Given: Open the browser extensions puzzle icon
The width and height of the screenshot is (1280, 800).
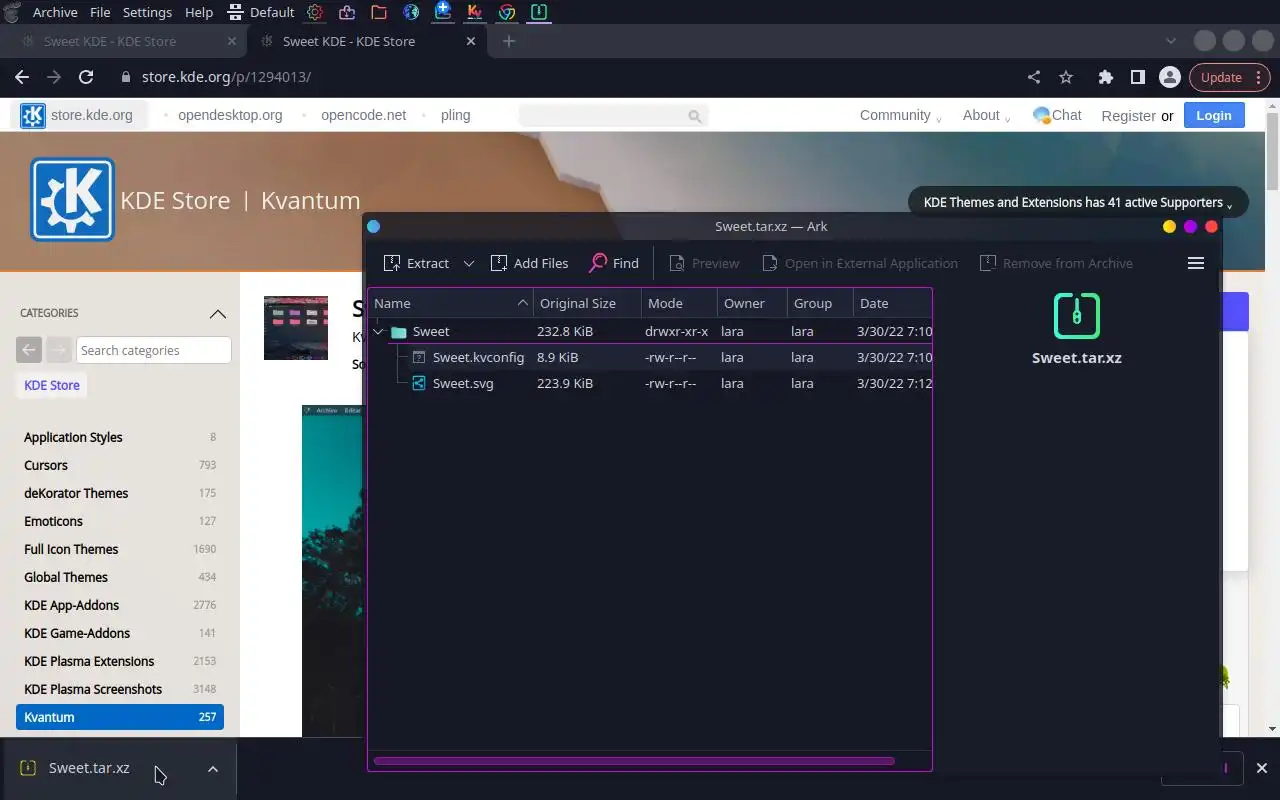Looking at the screenshot, I should (1106, 77).
